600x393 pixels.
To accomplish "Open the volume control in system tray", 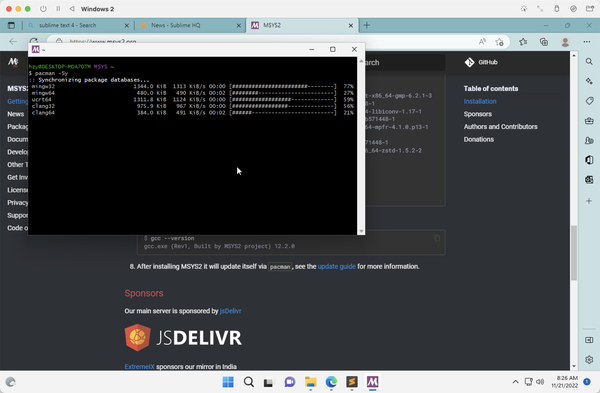I will [540, 382].
